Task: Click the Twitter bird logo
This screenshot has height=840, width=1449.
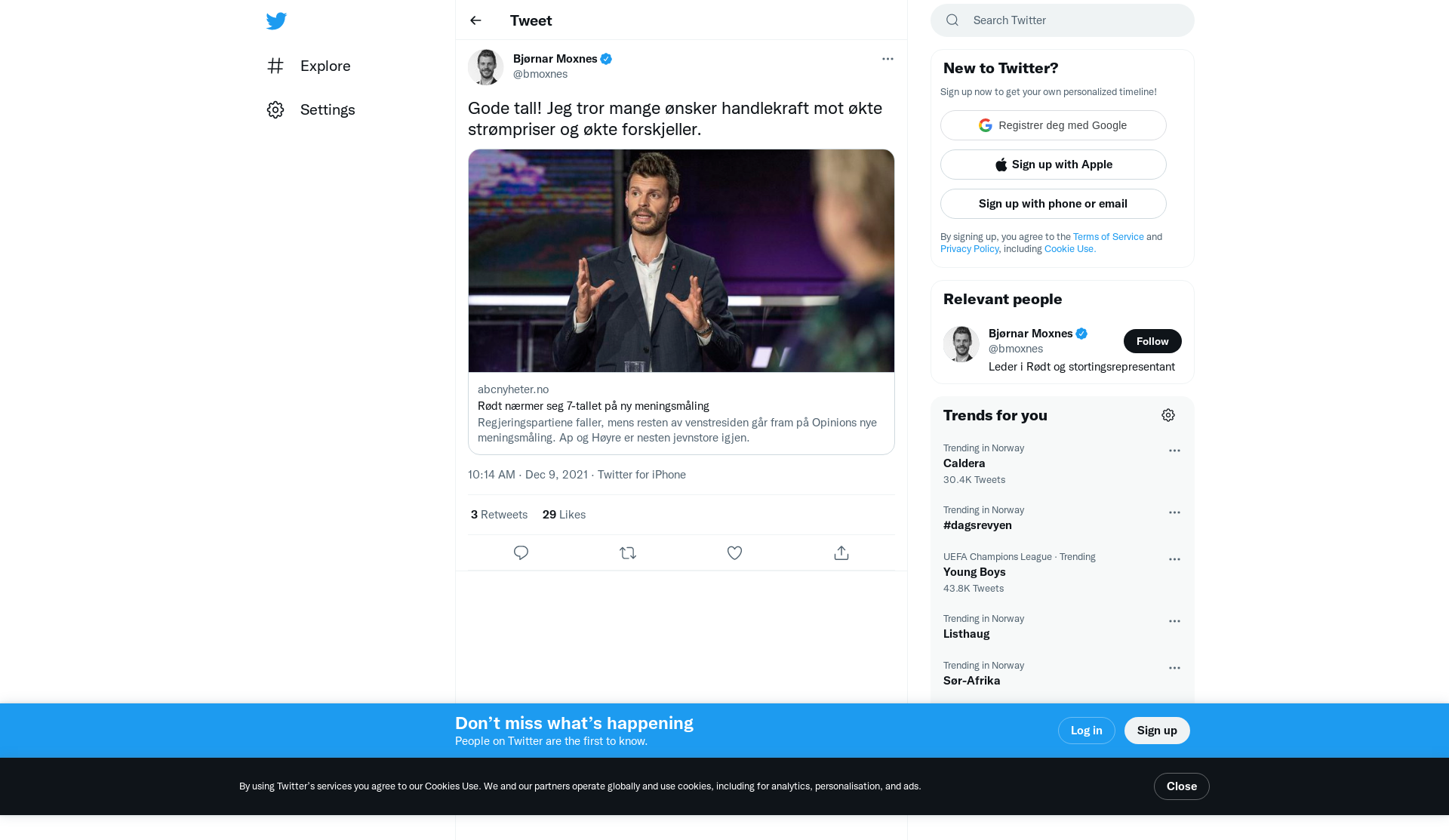Action: tap(276, 20)
